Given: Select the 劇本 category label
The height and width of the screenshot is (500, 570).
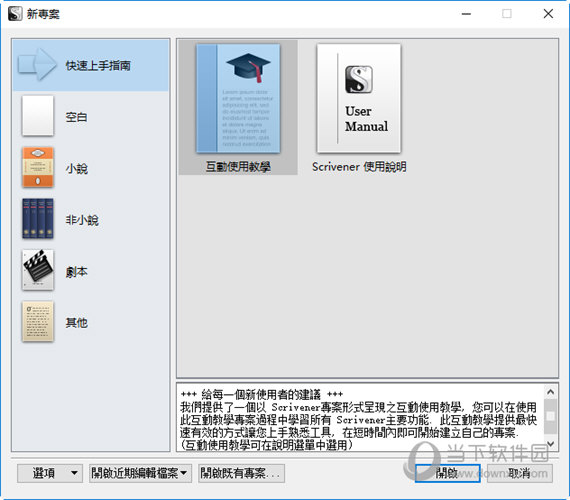Looking at the screenshot, I should click(76, 271).
